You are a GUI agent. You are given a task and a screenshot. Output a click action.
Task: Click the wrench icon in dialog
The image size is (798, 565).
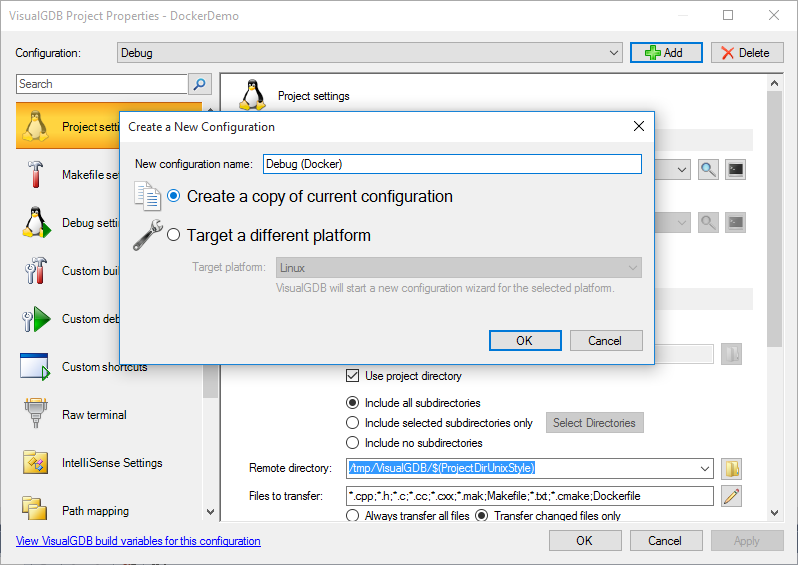click(x=148, y=235)
